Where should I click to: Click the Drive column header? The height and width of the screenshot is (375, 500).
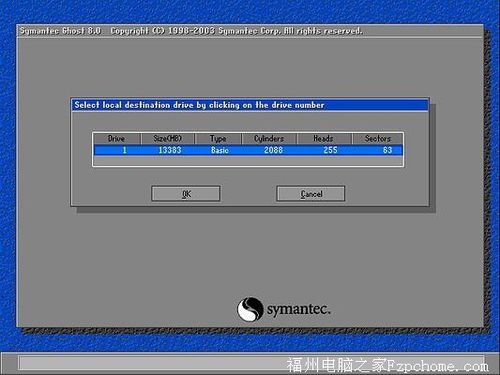point(116,138)
